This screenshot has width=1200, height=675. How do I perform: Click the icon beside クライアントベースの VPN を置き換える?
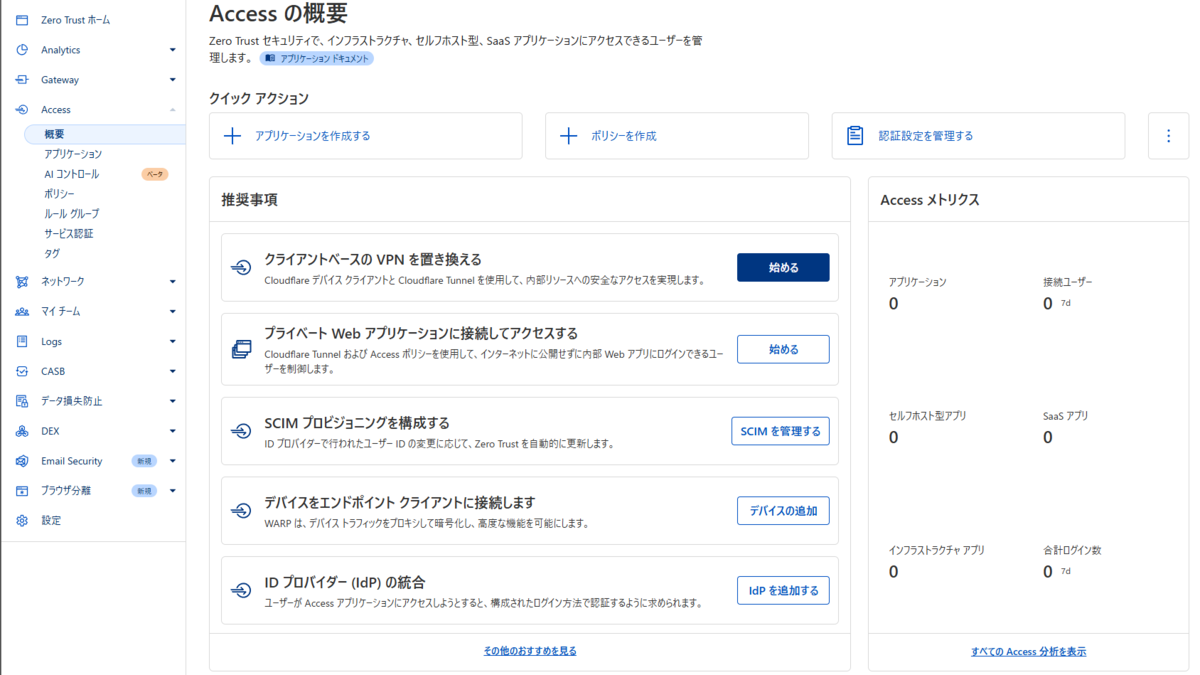coord(241,267)
